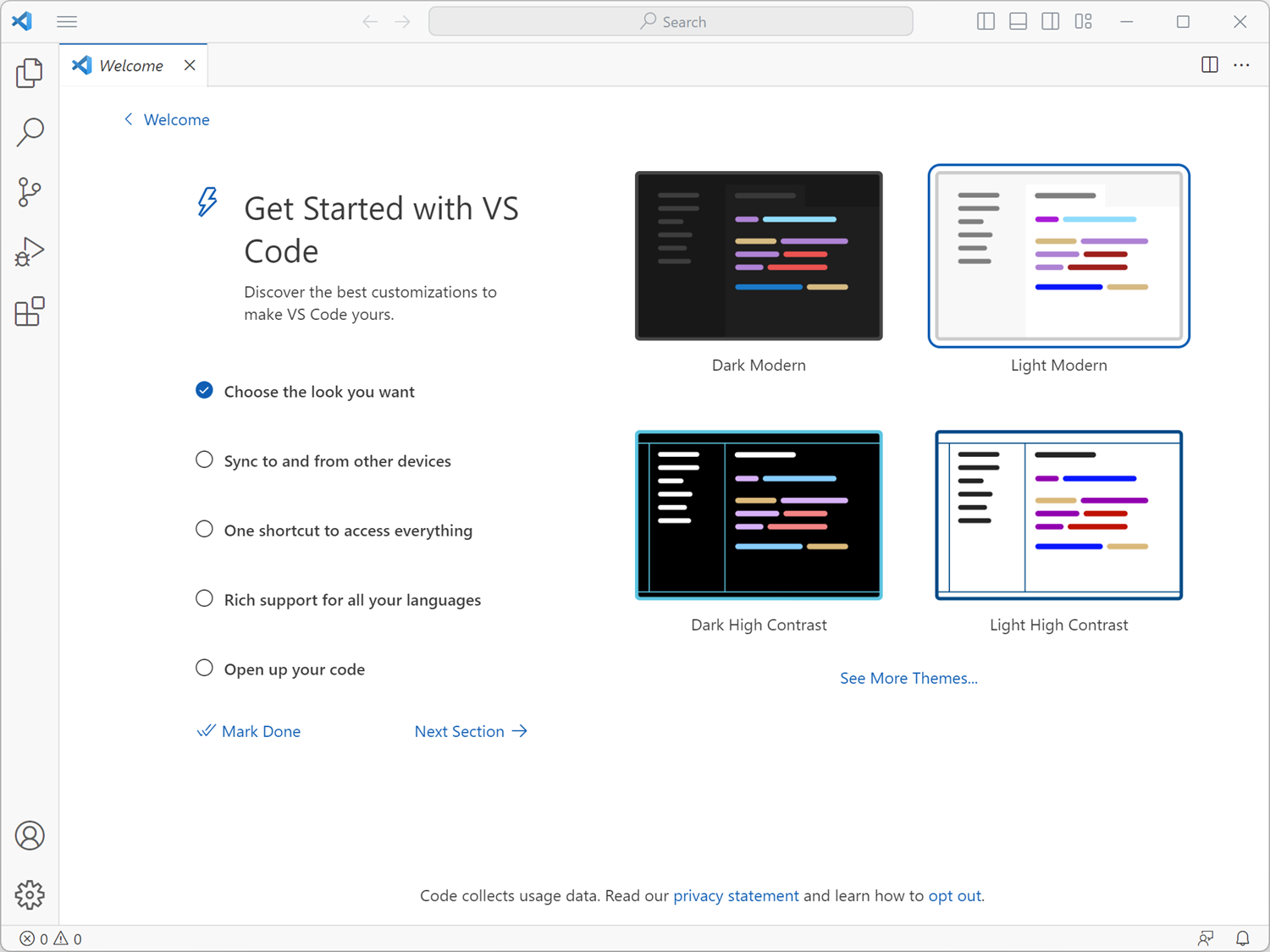The width and height of the screenshot is (1270, 952).
Task: Click the feedback person icon in status bar
Action: tap(1206, 938)
